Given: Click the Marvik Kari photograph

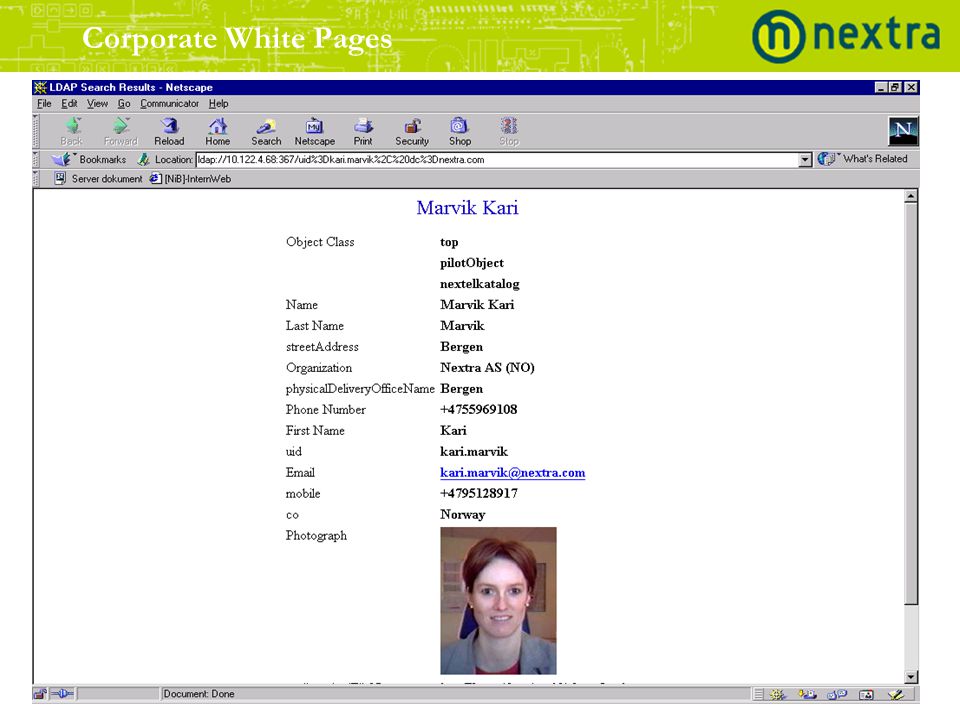Looking at the screenshot, I should [498, 601].
